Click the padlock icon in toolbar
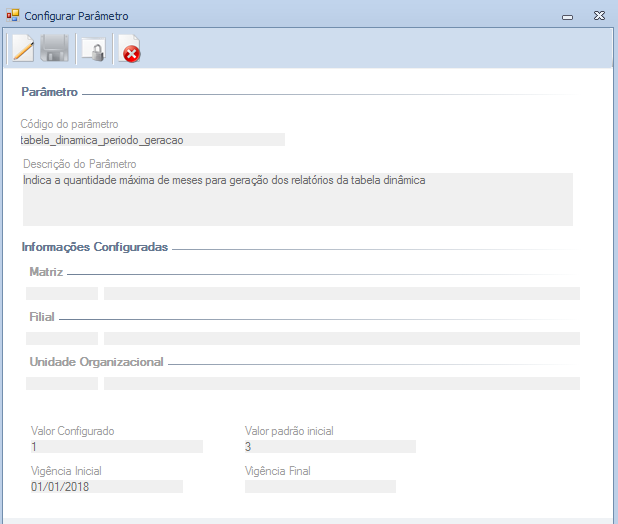 click(x=93, y=49)
